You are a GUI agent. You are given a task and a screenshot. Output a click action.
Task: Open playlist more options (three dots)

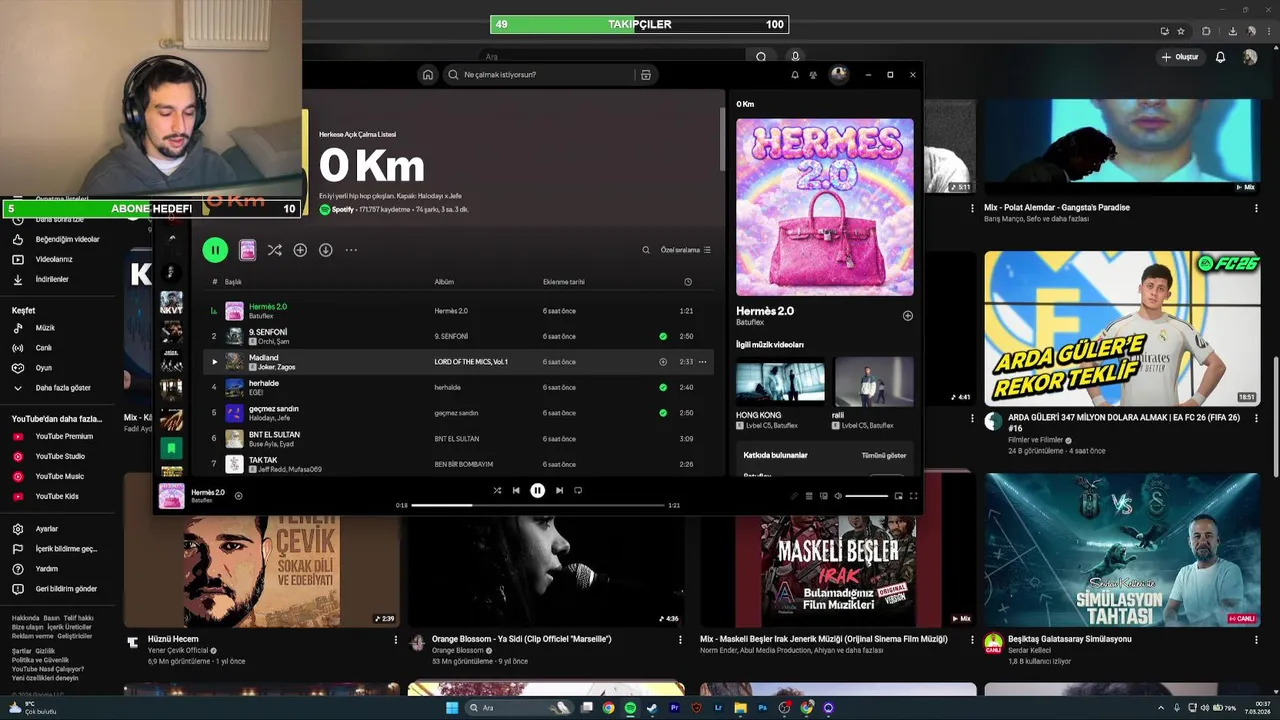pos(351,250)
